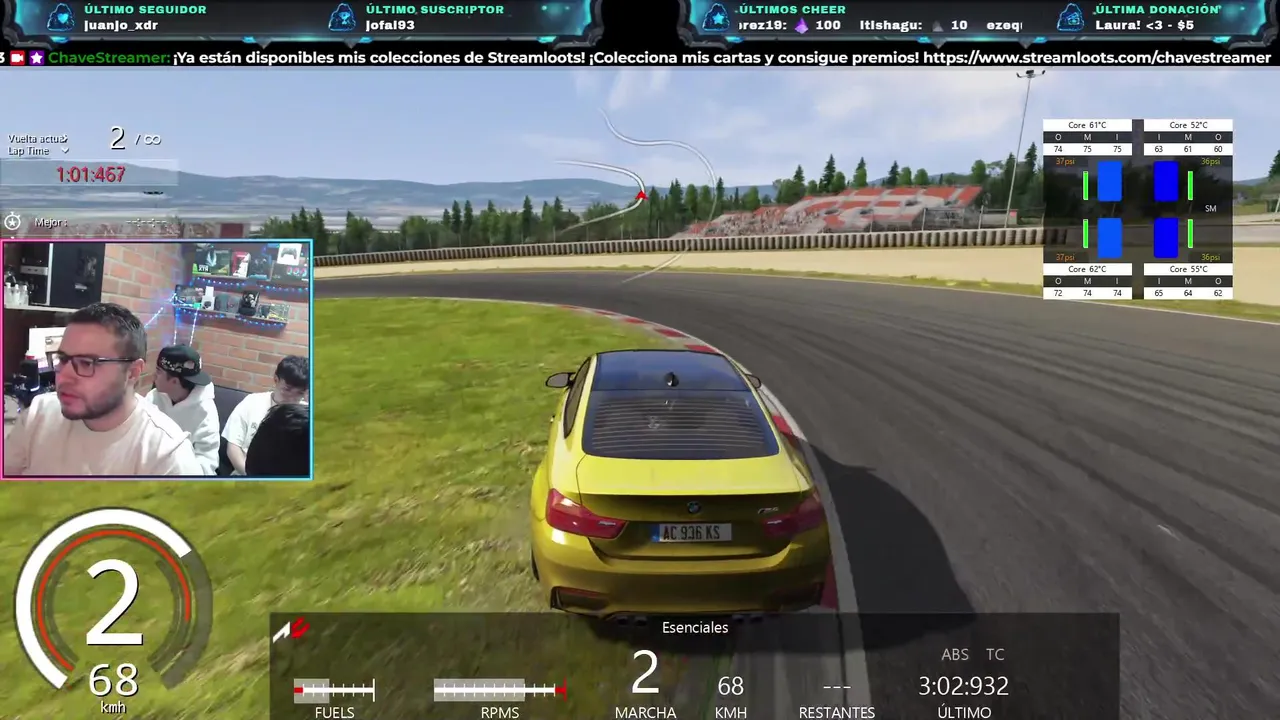Click the gray bits icon beside 10
The image size is (1280, 720).
coord(937,25)
